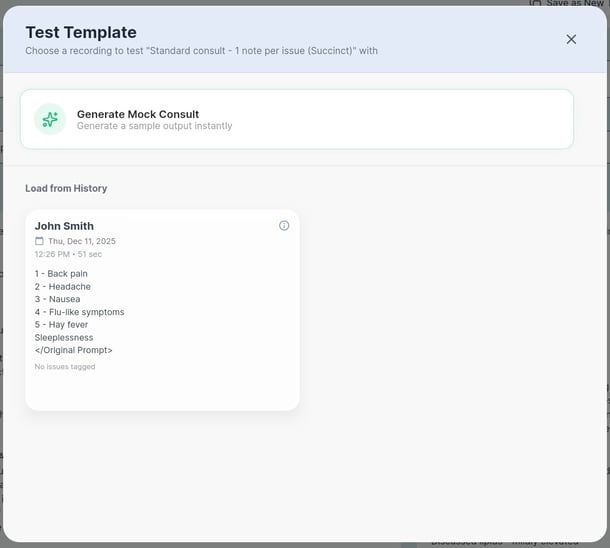Open info icon on John Smith card
This screenshot has height=548, width=610.
(x=284, y=226)
